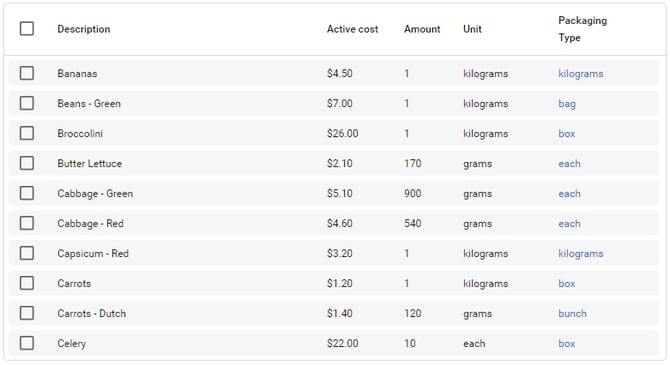Click the bunch link for Carrots - Dutch
The width and height of the screenshot is (670, 365).
tap(573, 313)
